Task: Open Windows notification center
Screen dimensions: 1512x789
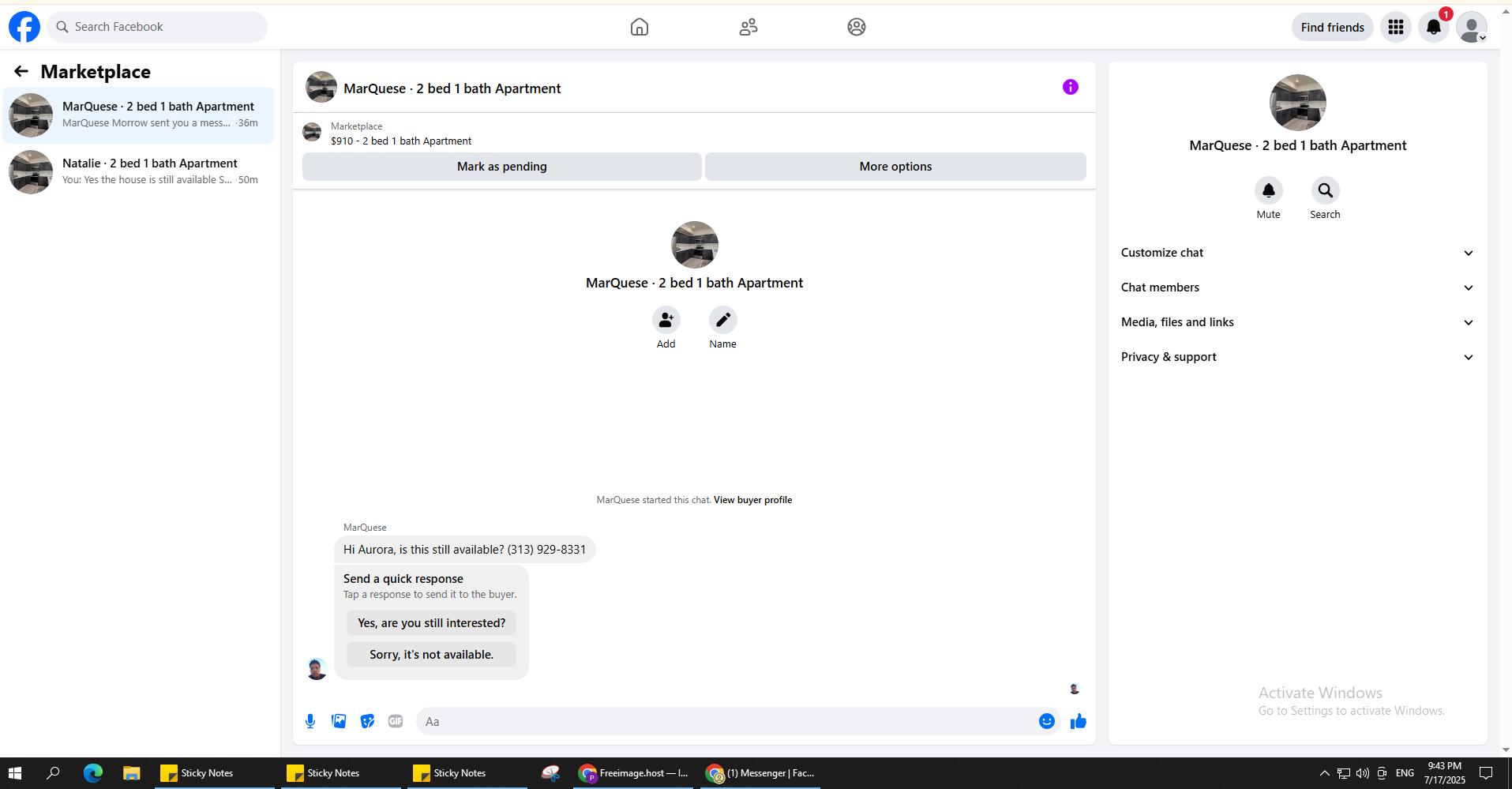Action: pos(1486,773)
